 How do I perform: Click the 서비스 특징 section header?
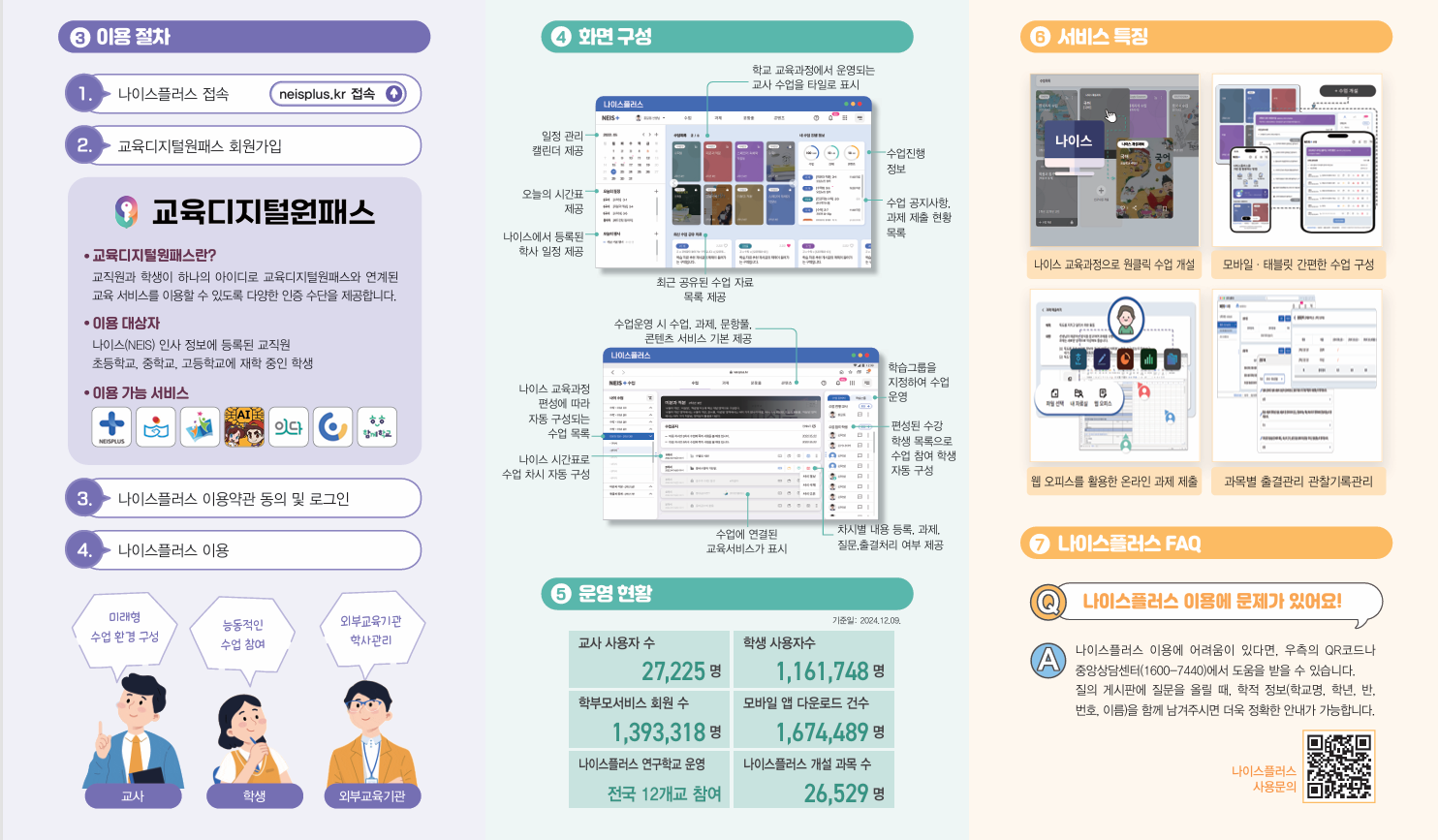(x=1206, y=37)
